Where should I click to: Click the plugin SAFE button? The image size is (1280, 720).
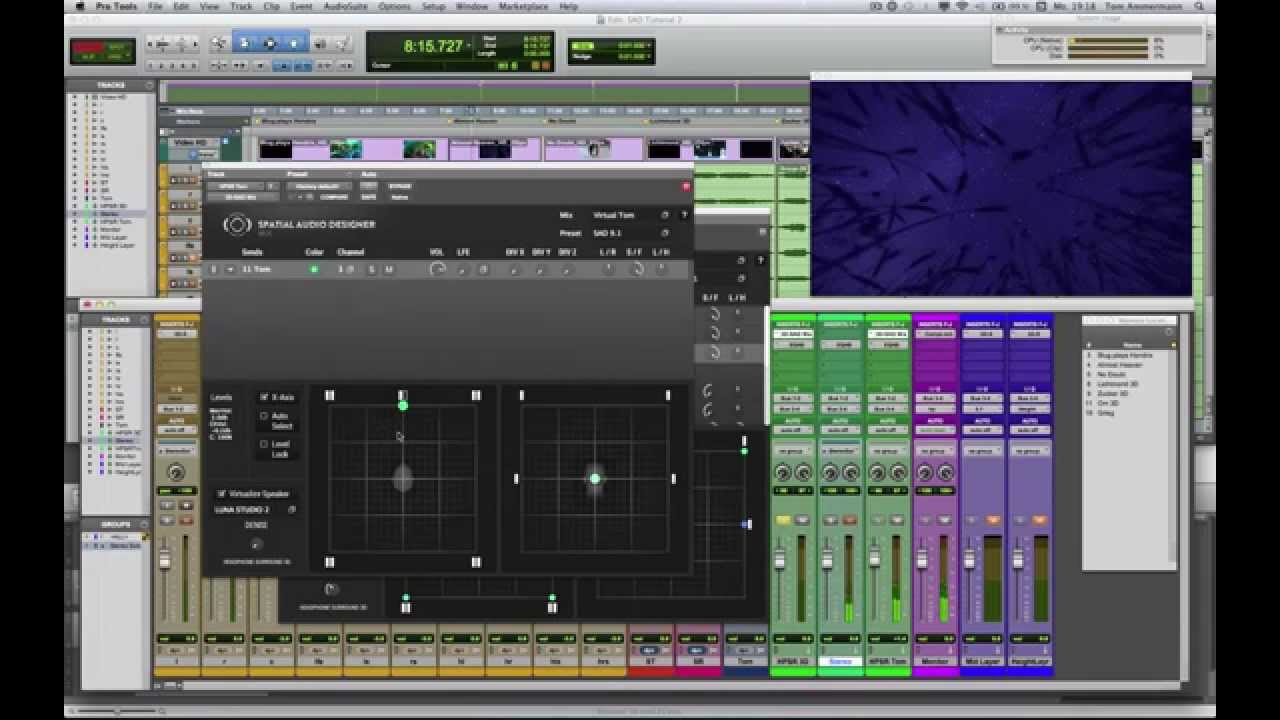pyautogui.click(x=369, y=197)
